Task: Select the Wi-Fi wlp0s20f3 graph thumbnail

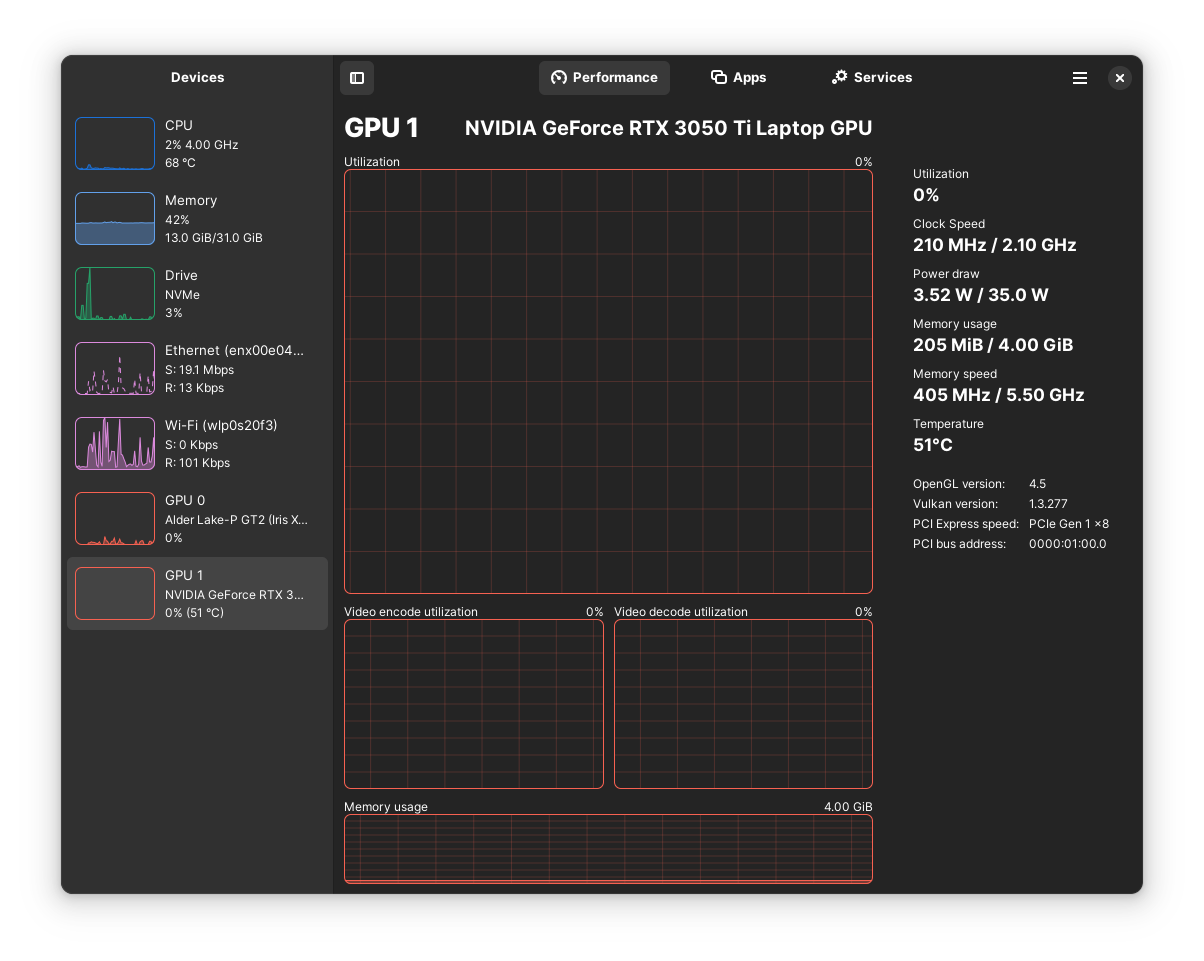Action: (115, 444)
